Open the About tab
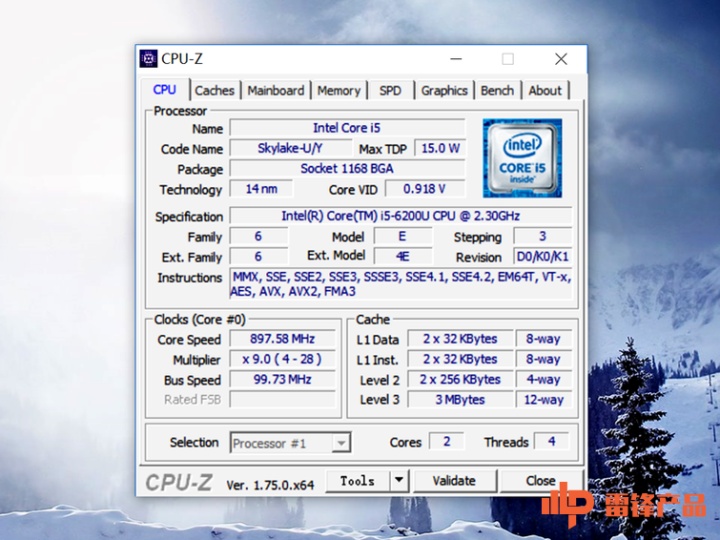 tap(545, 90)
